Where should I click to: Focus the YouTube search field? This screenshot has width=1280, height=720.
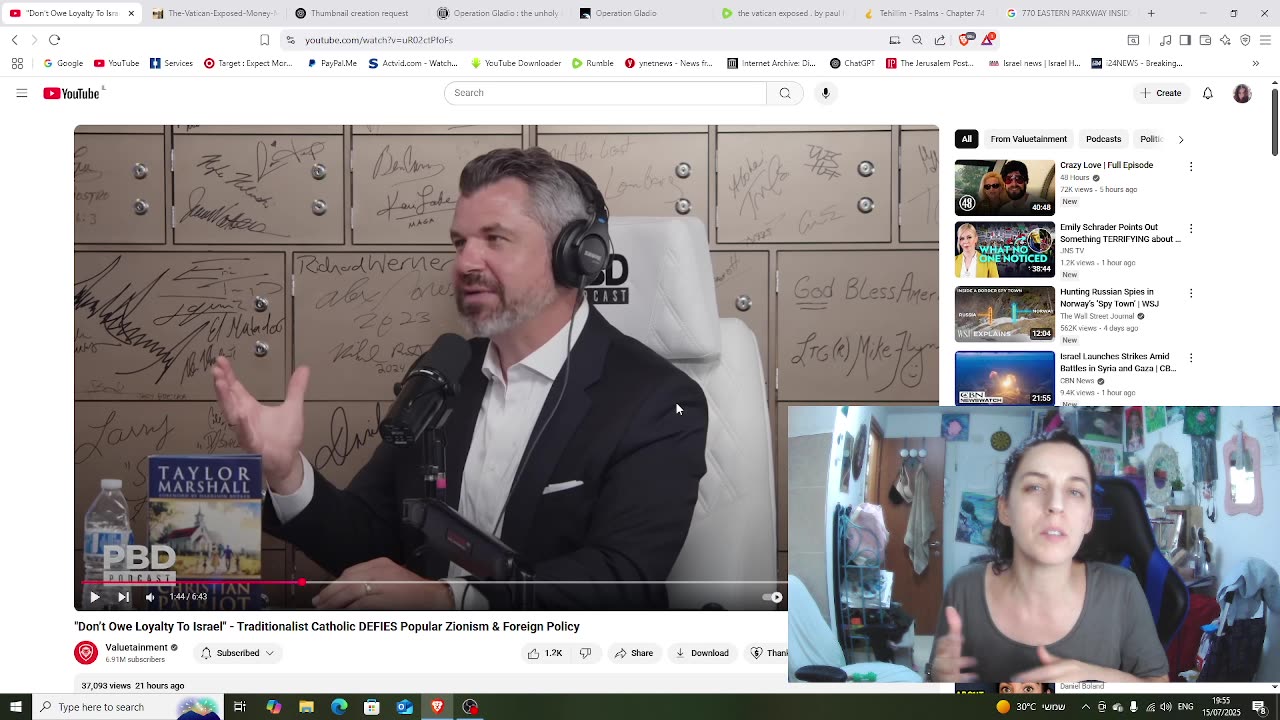click(605, 93)
